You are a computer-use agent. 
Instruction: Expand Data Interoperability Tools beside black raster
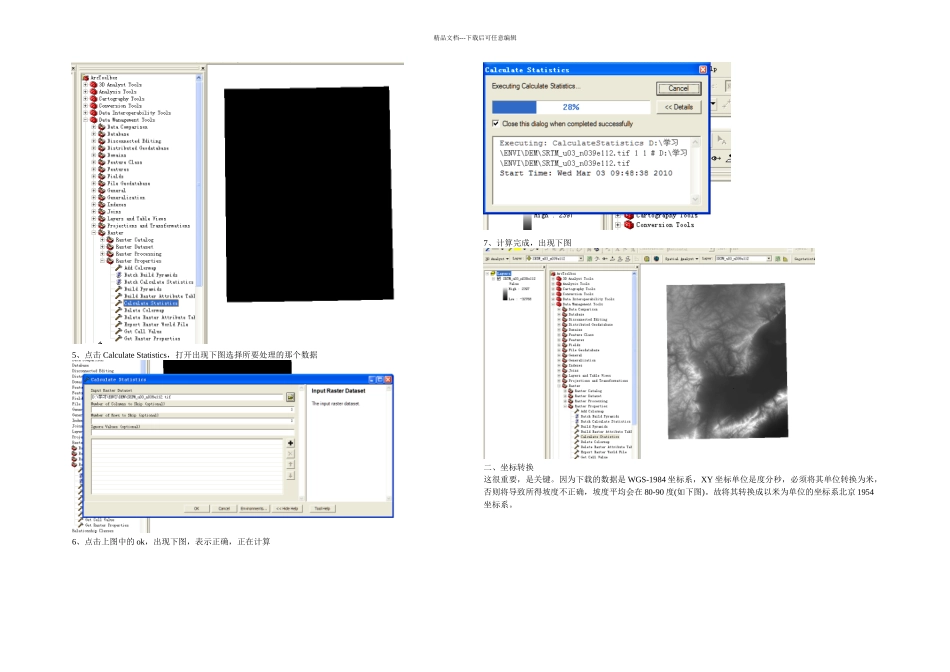85,113
